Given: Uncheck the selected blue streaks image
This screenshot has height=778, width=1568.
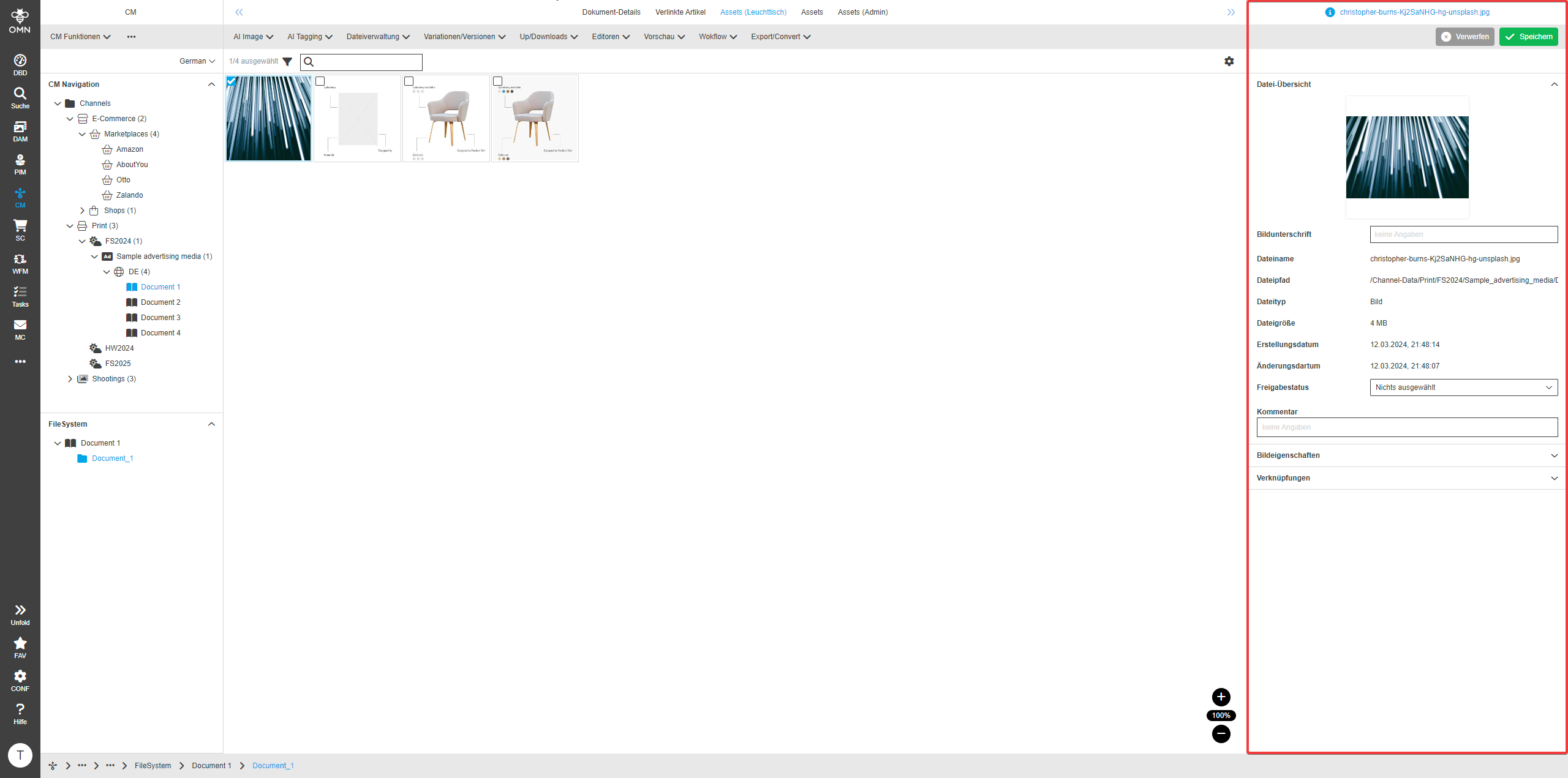Looking at the screenshot, I should click(232, 81).
